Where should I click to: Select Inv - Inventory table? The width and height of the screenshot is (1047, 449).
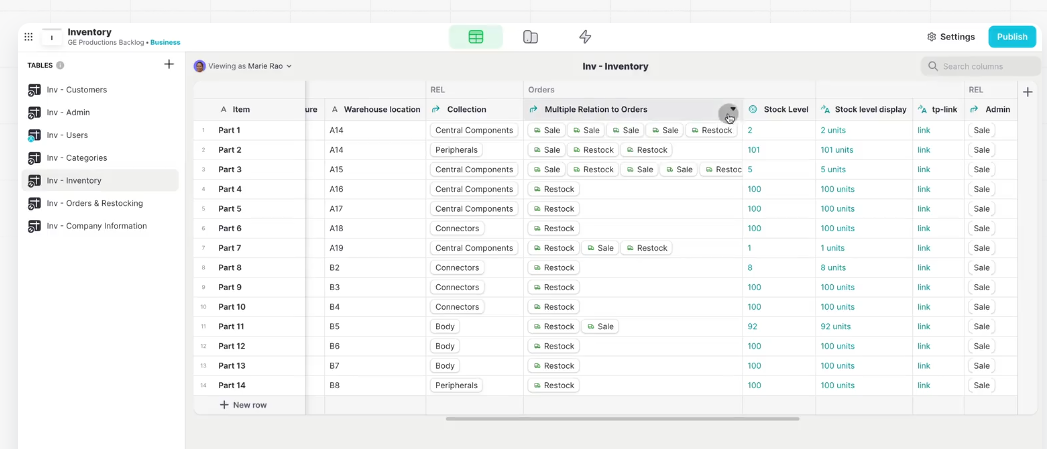99,180
